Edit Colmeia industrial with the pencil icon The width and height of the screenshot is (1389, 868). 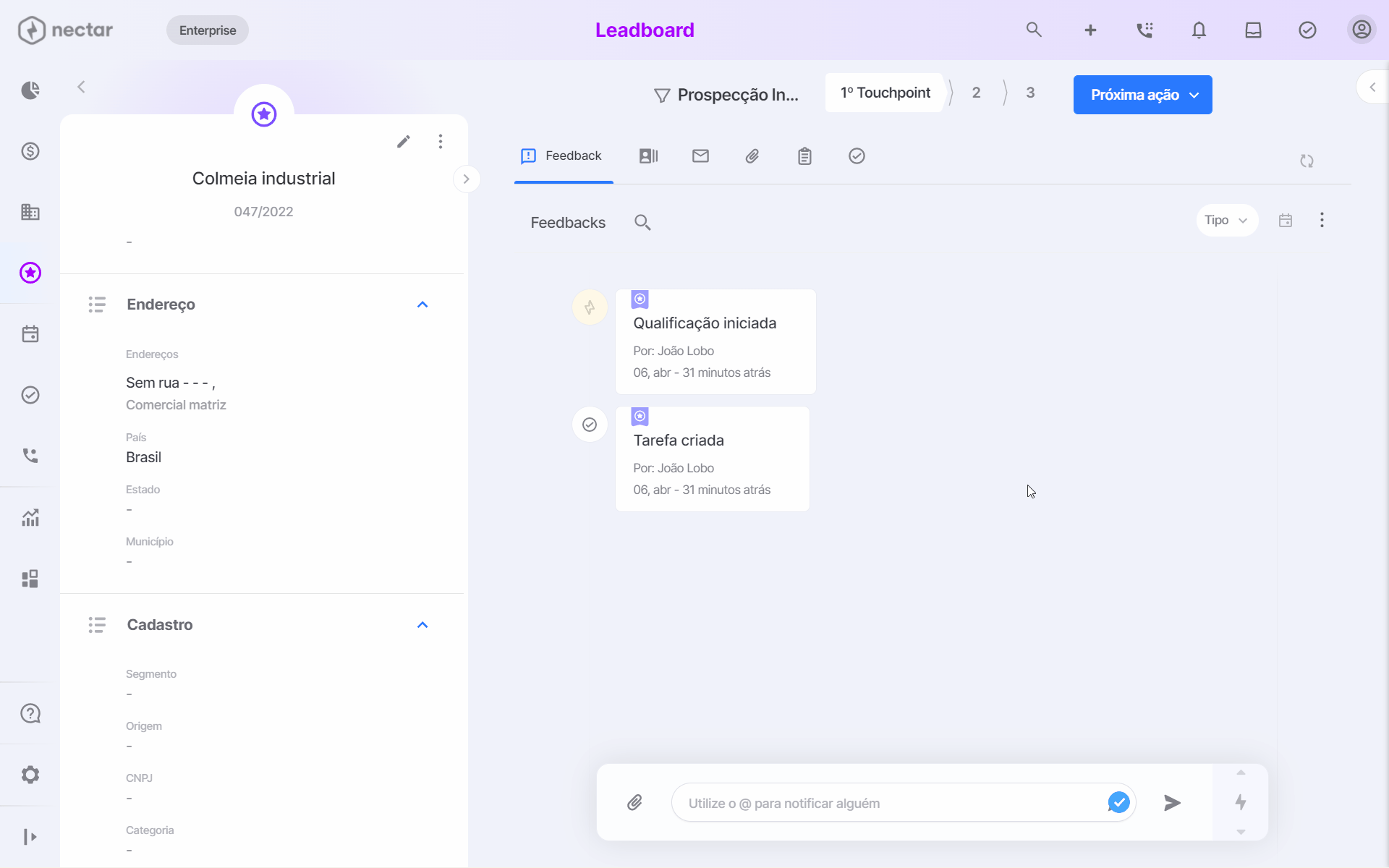(x=404, y=141)
